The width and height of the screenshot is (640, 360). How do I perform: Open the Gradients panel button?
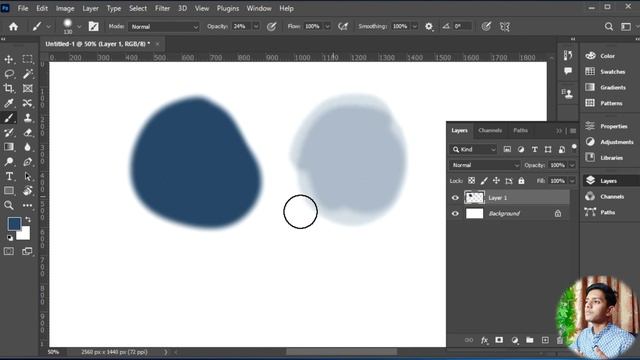[x=605, y=87]
